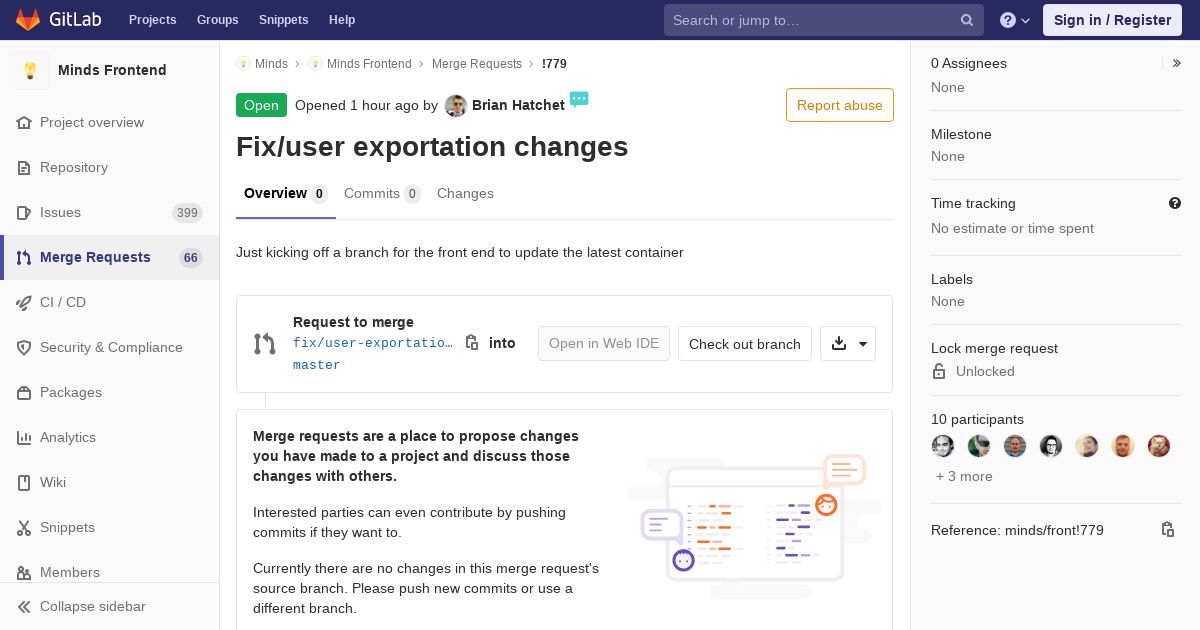Click the last participant avatar in the row

(x=1159, y=446)
